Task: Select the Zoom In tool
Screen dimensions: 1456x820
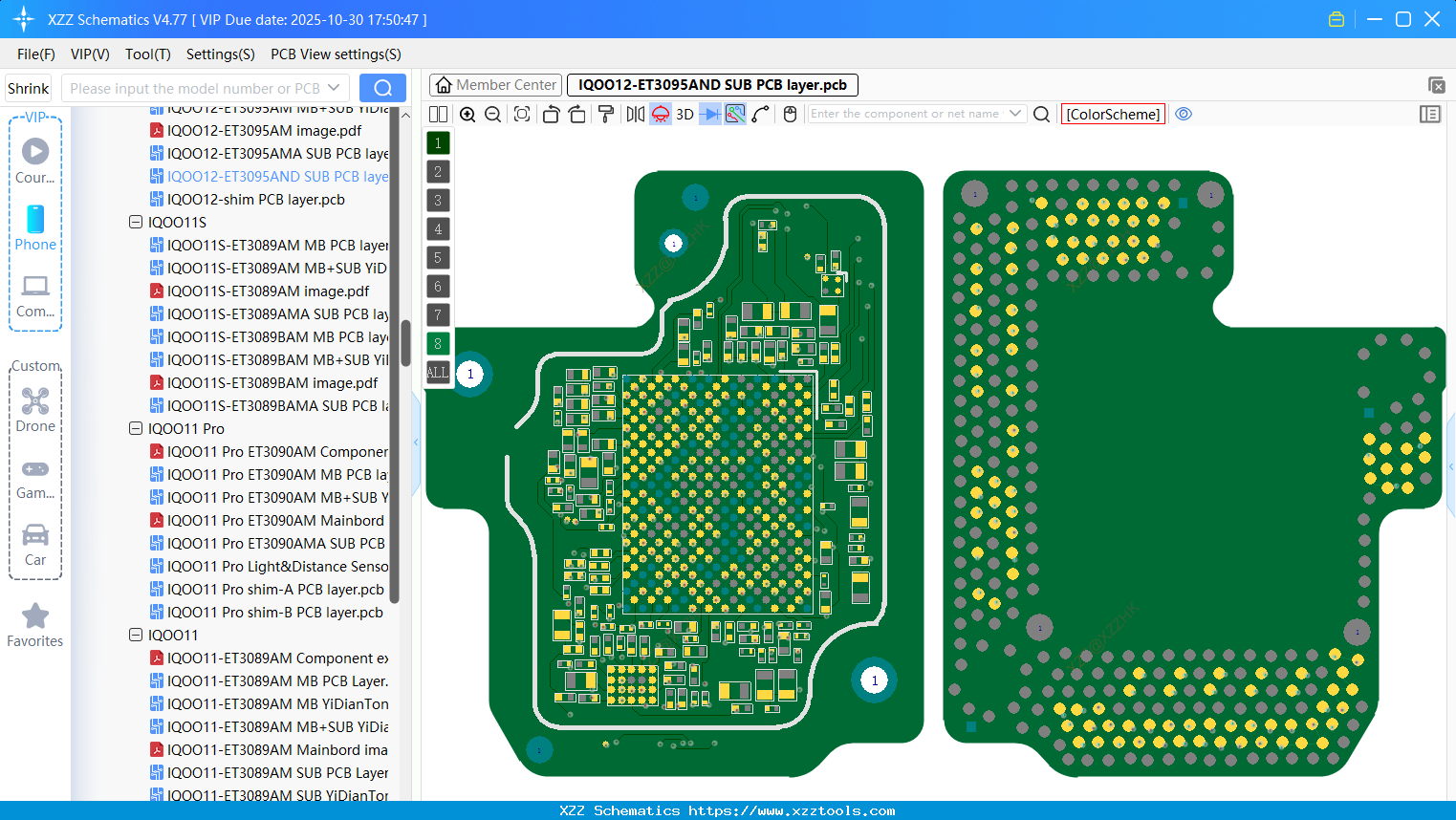Action: [x=467, y=114]
